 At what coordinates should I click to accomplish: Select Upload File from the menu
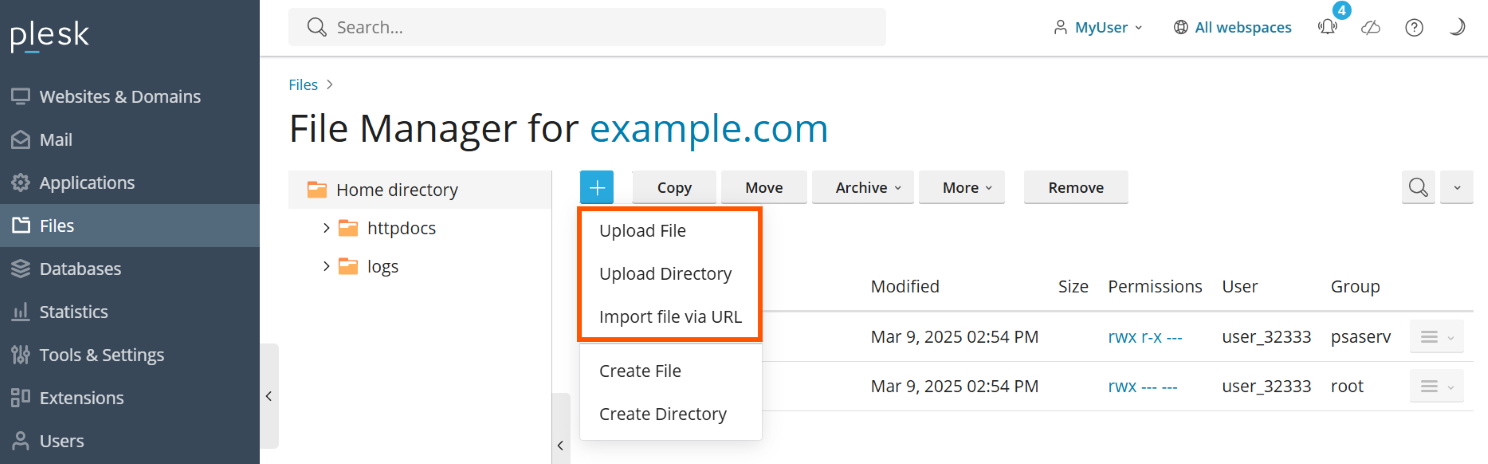click(x=642, y=231)
